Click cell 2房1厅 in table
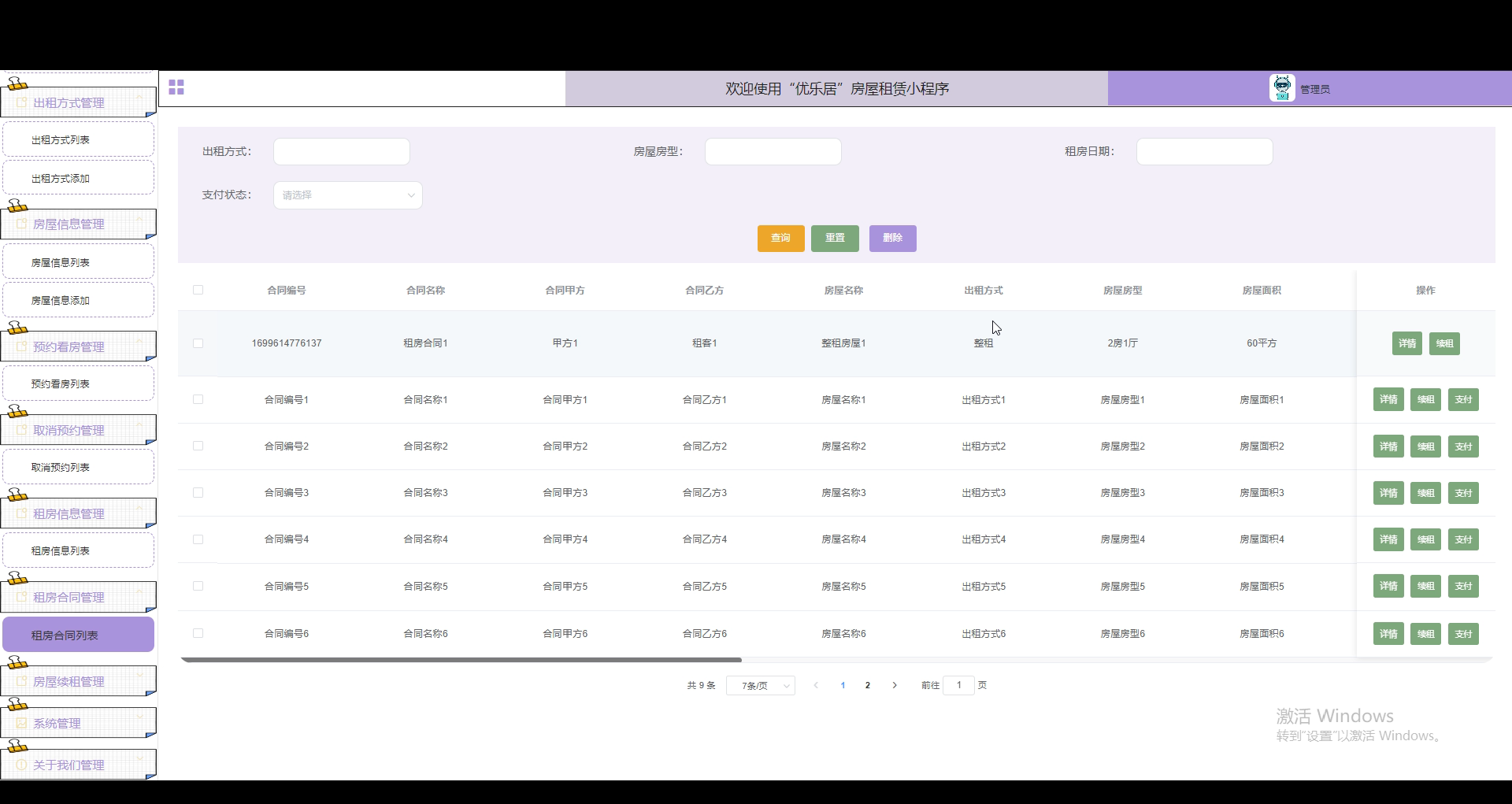The image size is (1512, 804). pos(1122,343)
